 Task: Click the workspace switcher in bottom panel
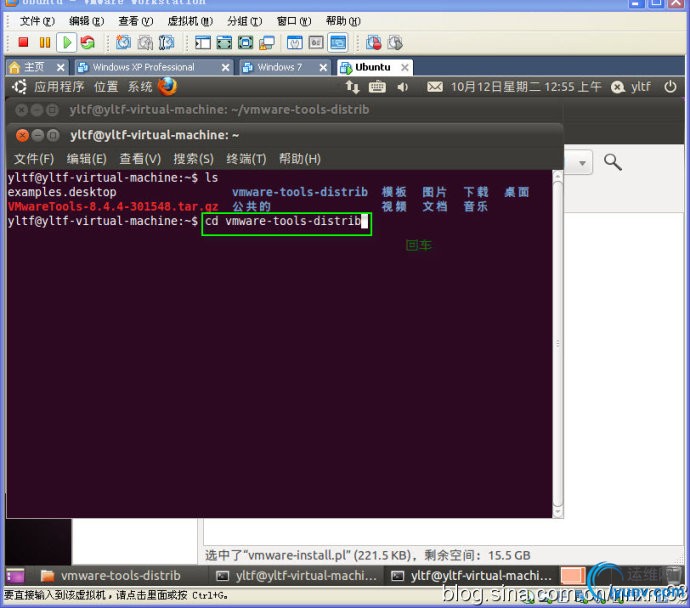pos(573,575)
